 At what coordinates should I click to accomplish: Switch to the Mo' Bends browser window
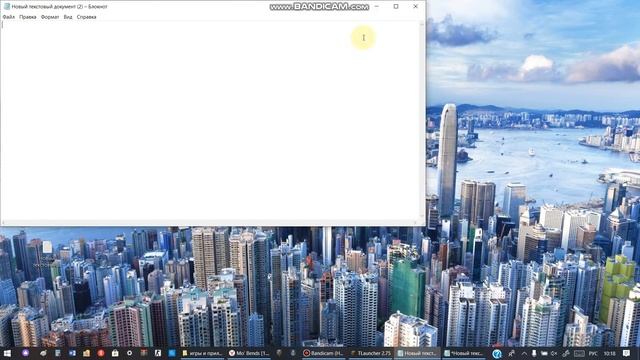tap(249, 353)
